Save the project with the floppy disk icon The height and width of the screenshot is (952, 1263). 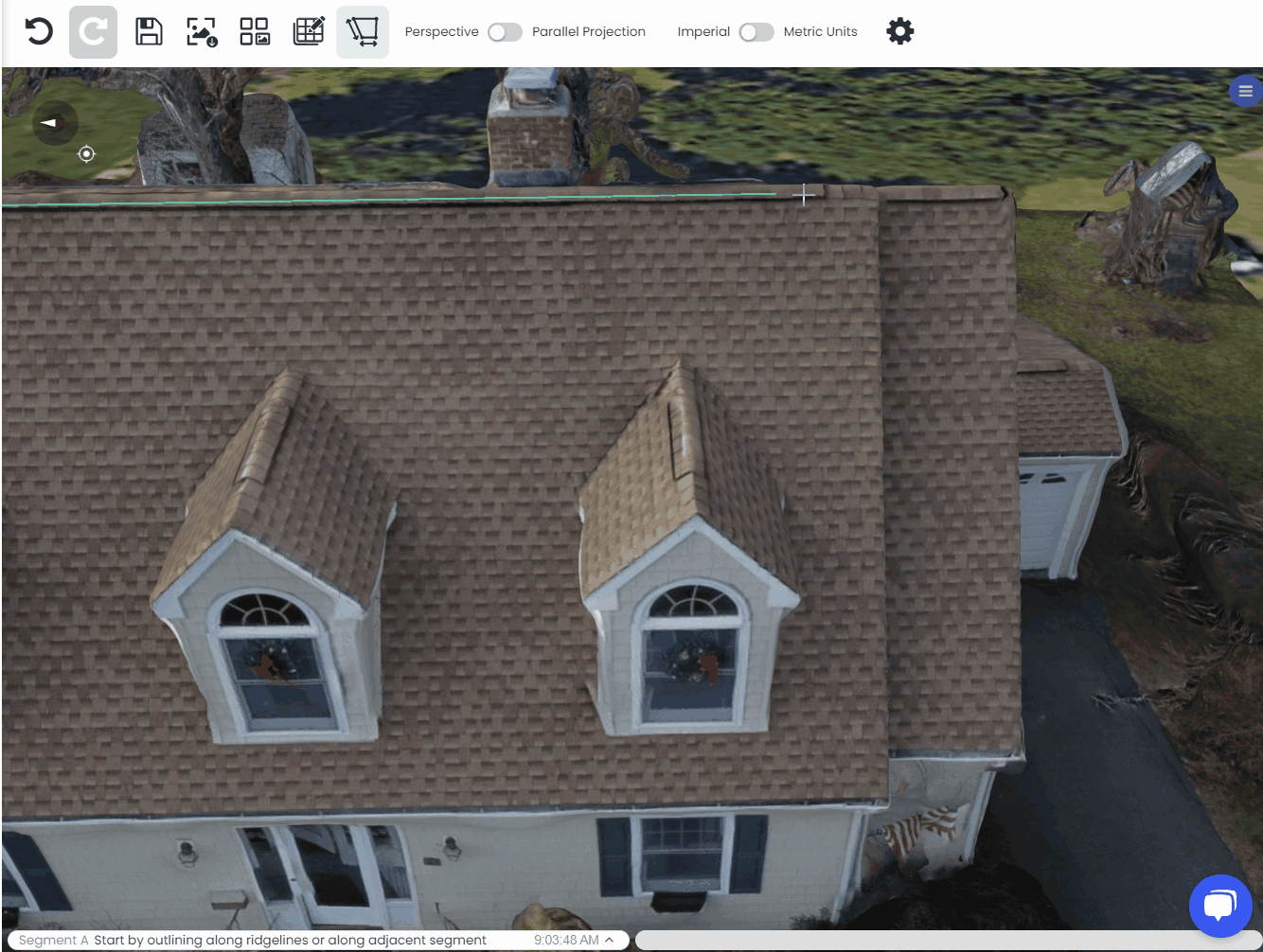[x=149, y=31]
